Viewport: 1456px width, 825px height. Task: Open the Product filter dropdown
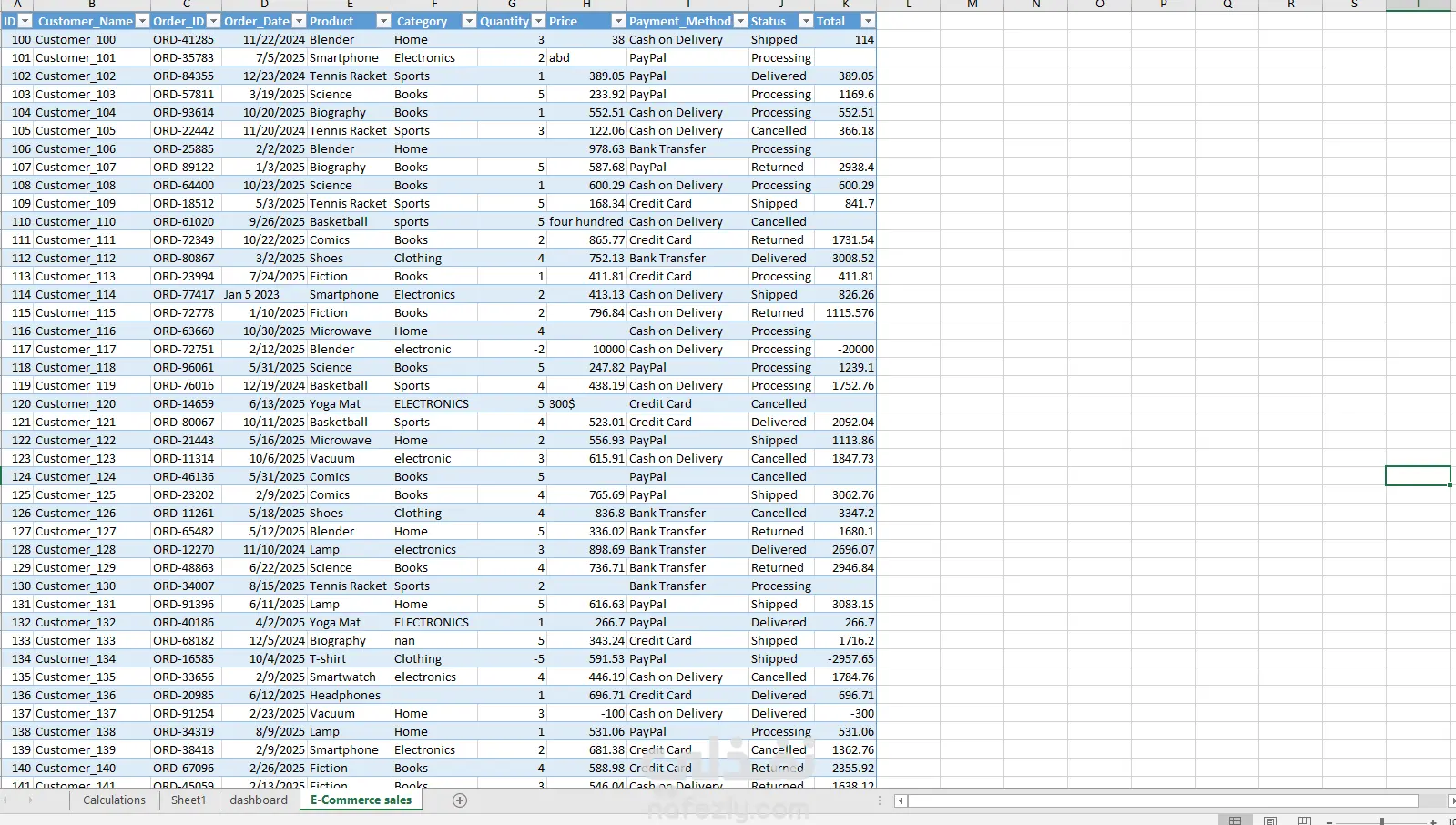point(383,21)
